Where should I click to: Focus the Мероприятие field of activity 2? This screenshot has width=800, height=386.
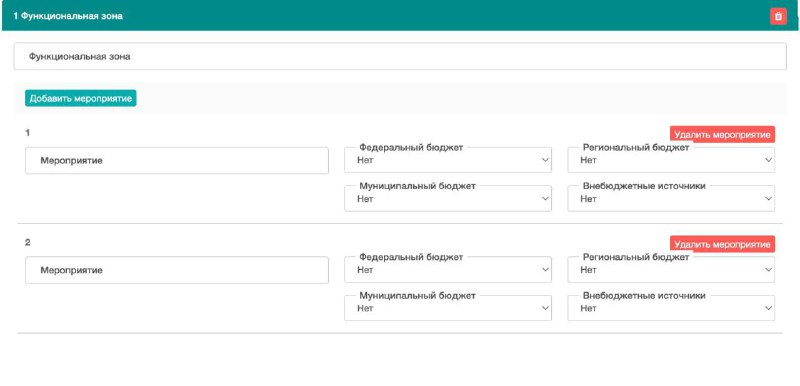click(177, 270)
